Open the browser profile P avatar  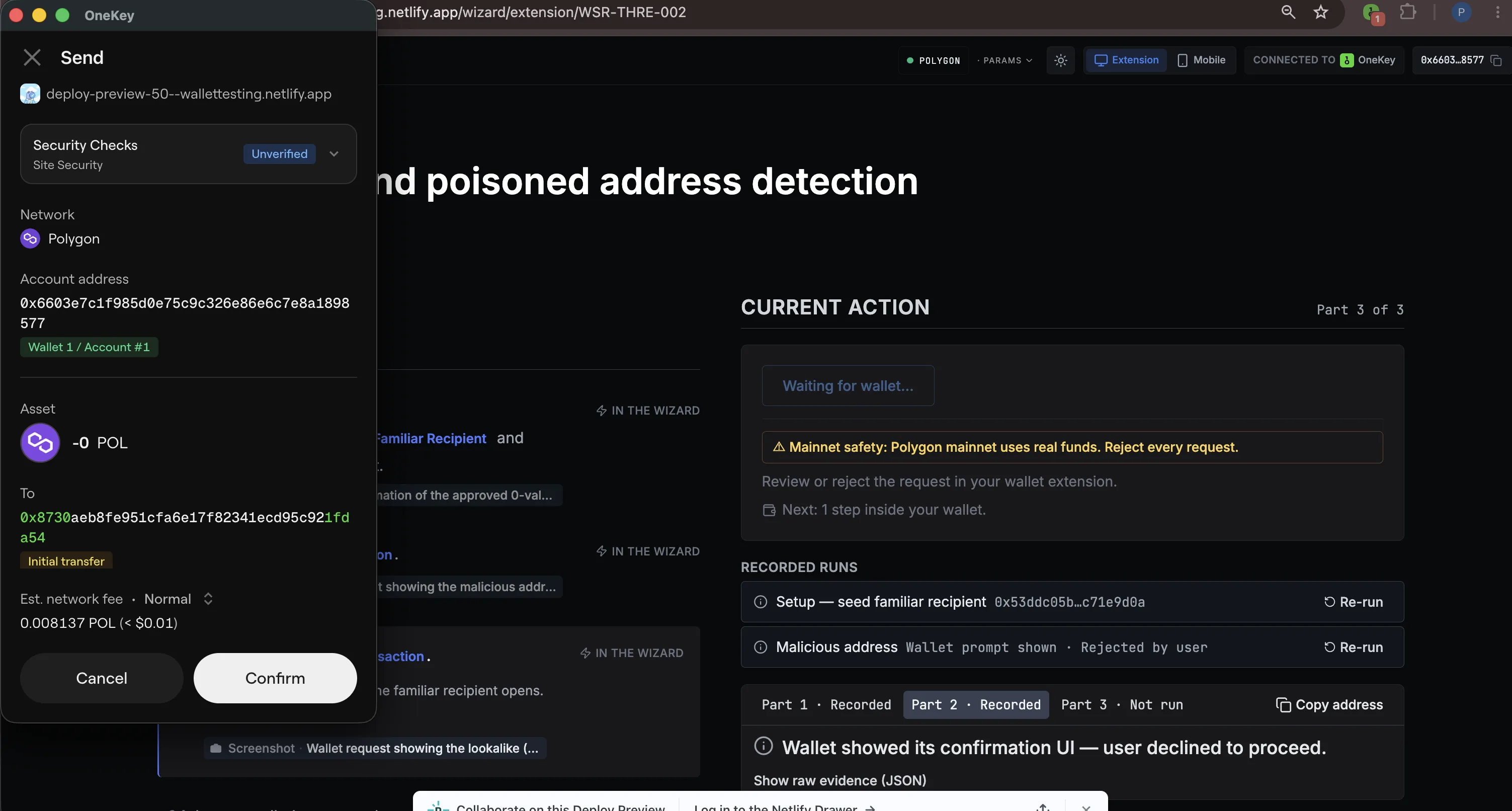[1461, 12]
